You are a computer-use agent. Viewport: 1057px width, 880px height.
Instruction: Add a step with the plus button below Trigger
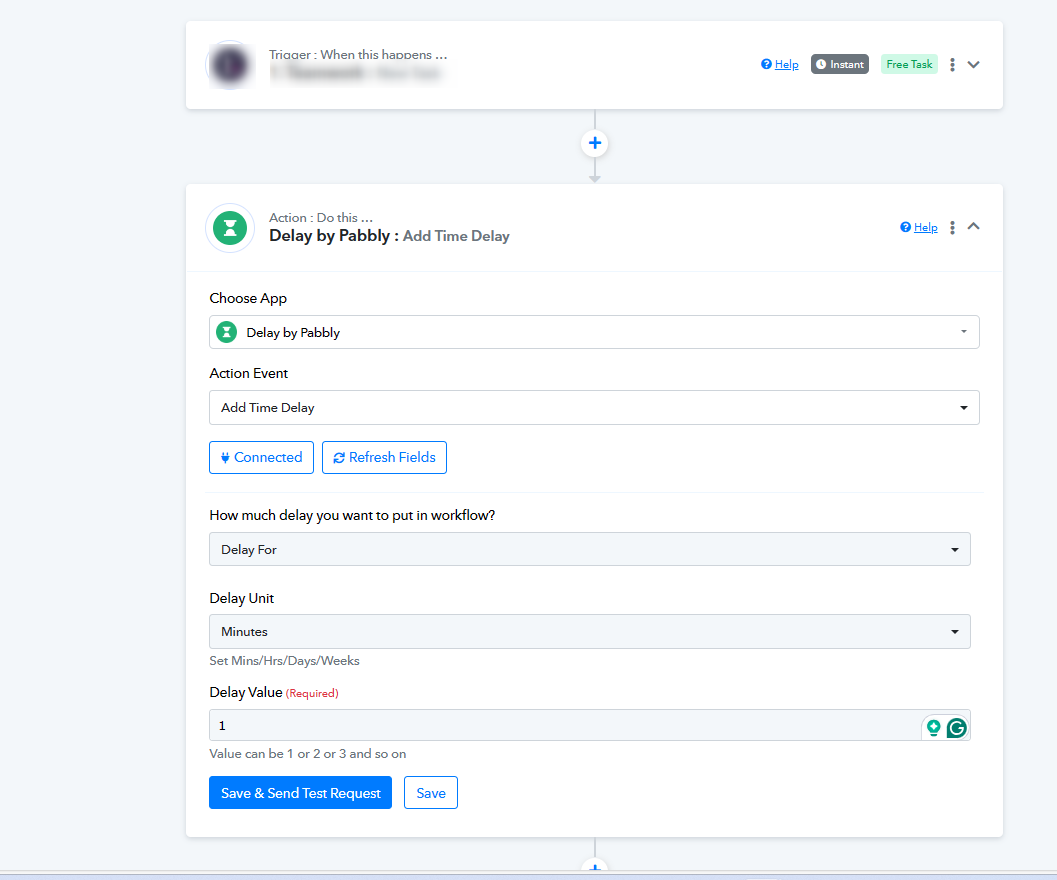point(595,143)
